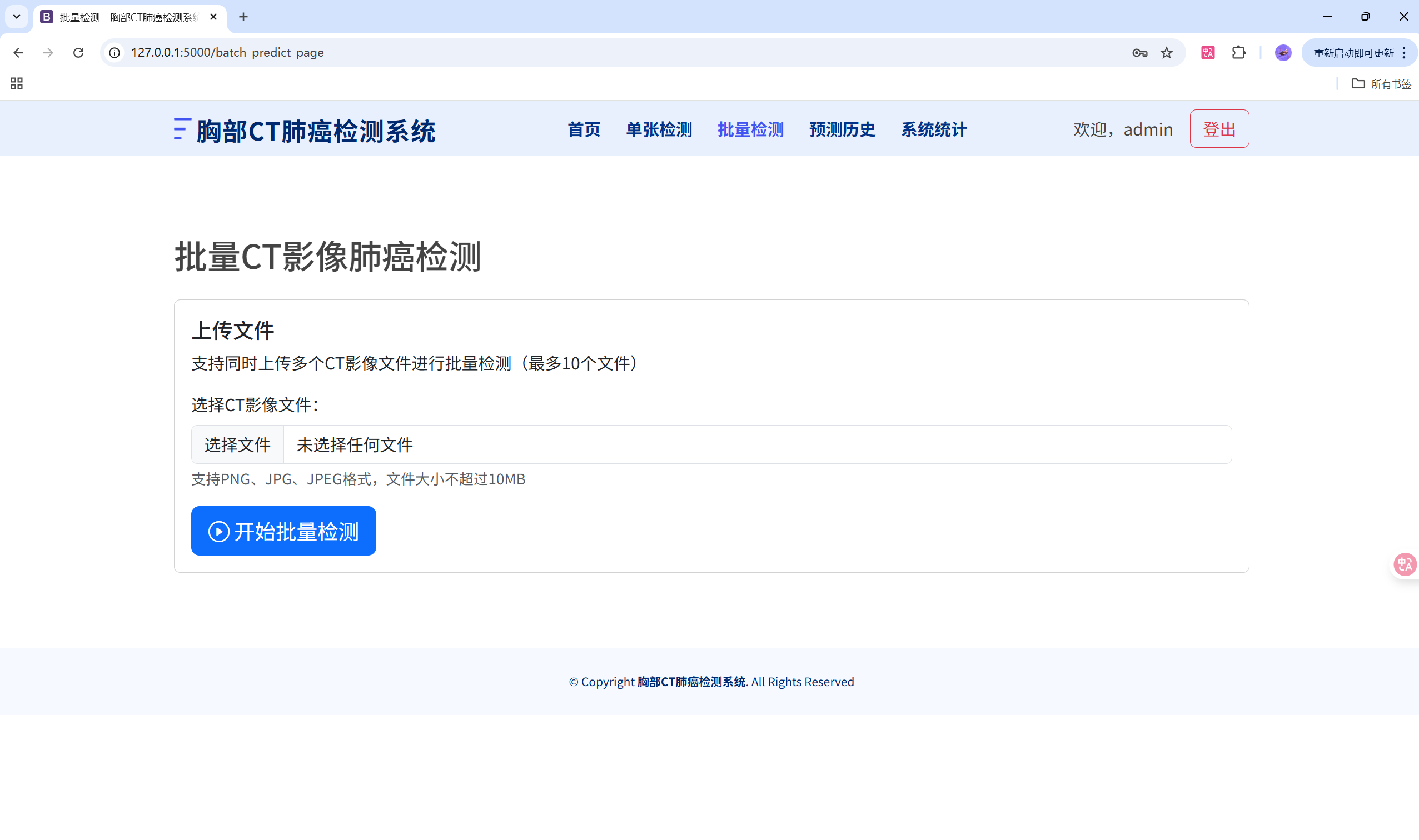The height and width of the screenshot is (840, 1419).
Task: Expand the tab search dropdown arrow
Action: coord(17,17)
